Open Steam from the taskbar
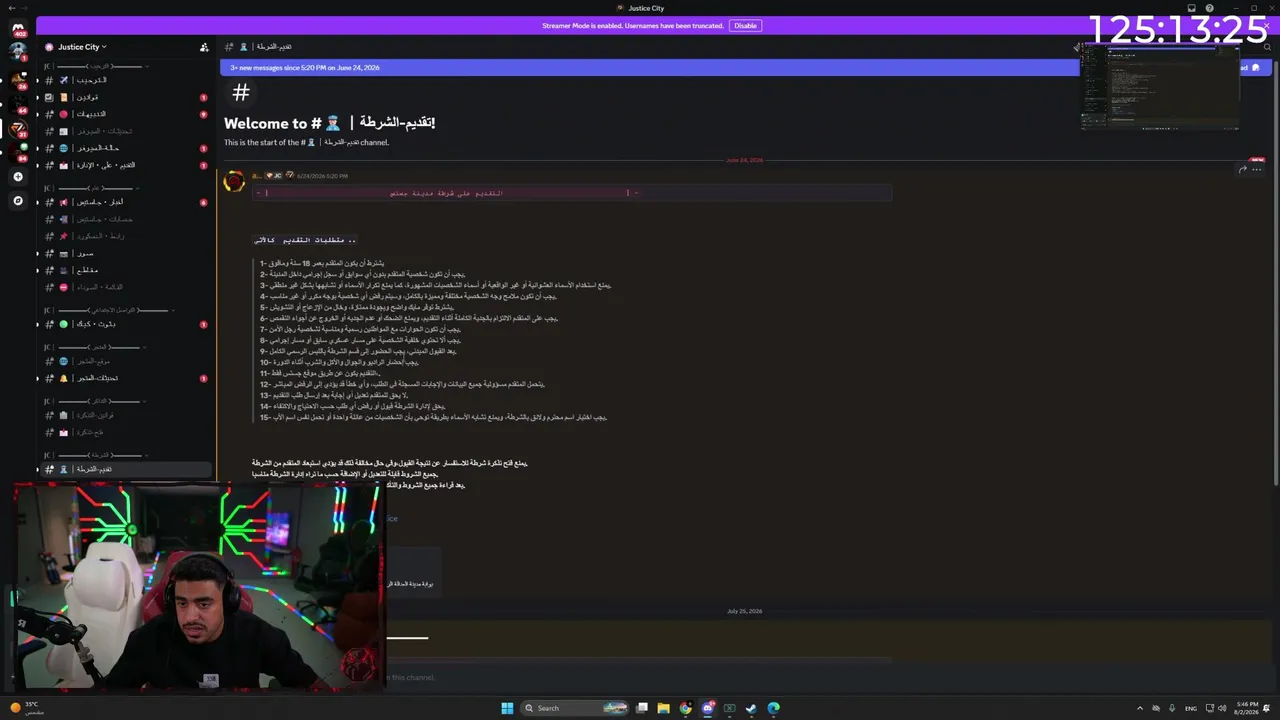 click(x=751, y=708)
